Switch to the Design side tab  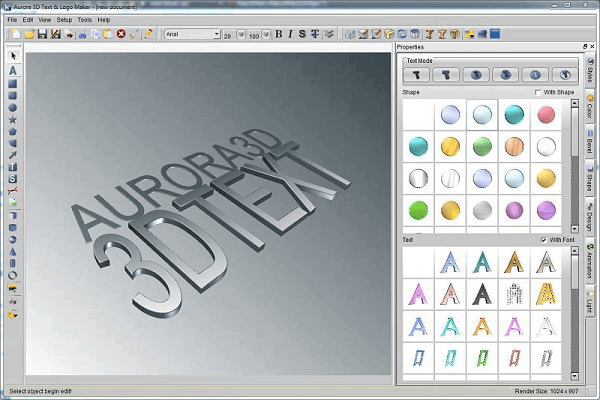point(590,216)
